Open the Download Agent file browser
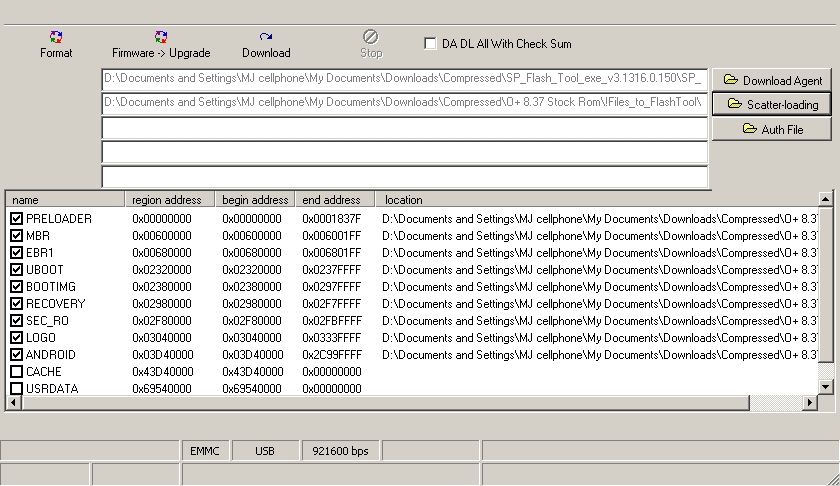This screenshot has height=486, width=840. (772, 80)
